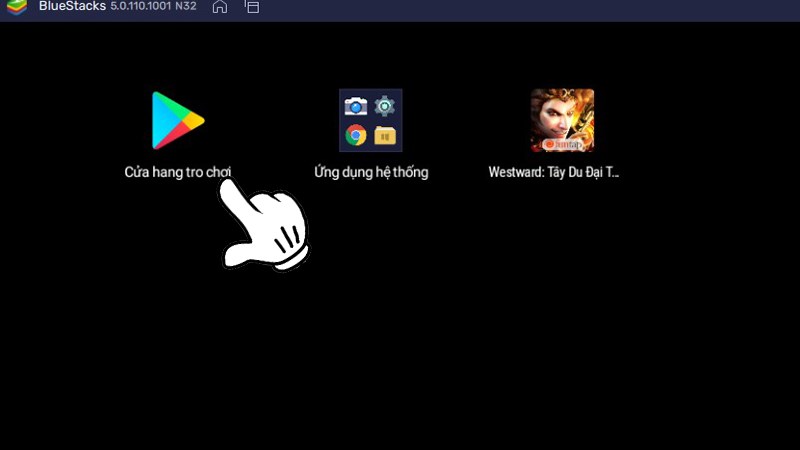The image size is (800, 450).
Task: Click version number 5.0.110.1001 N32
Action: [154, 6]
